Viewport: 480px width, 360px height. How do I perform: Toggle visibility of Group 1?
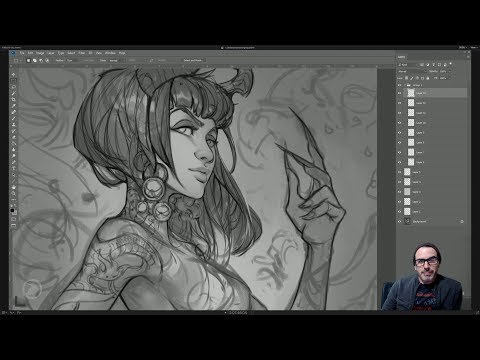click(x=399, y=85)
